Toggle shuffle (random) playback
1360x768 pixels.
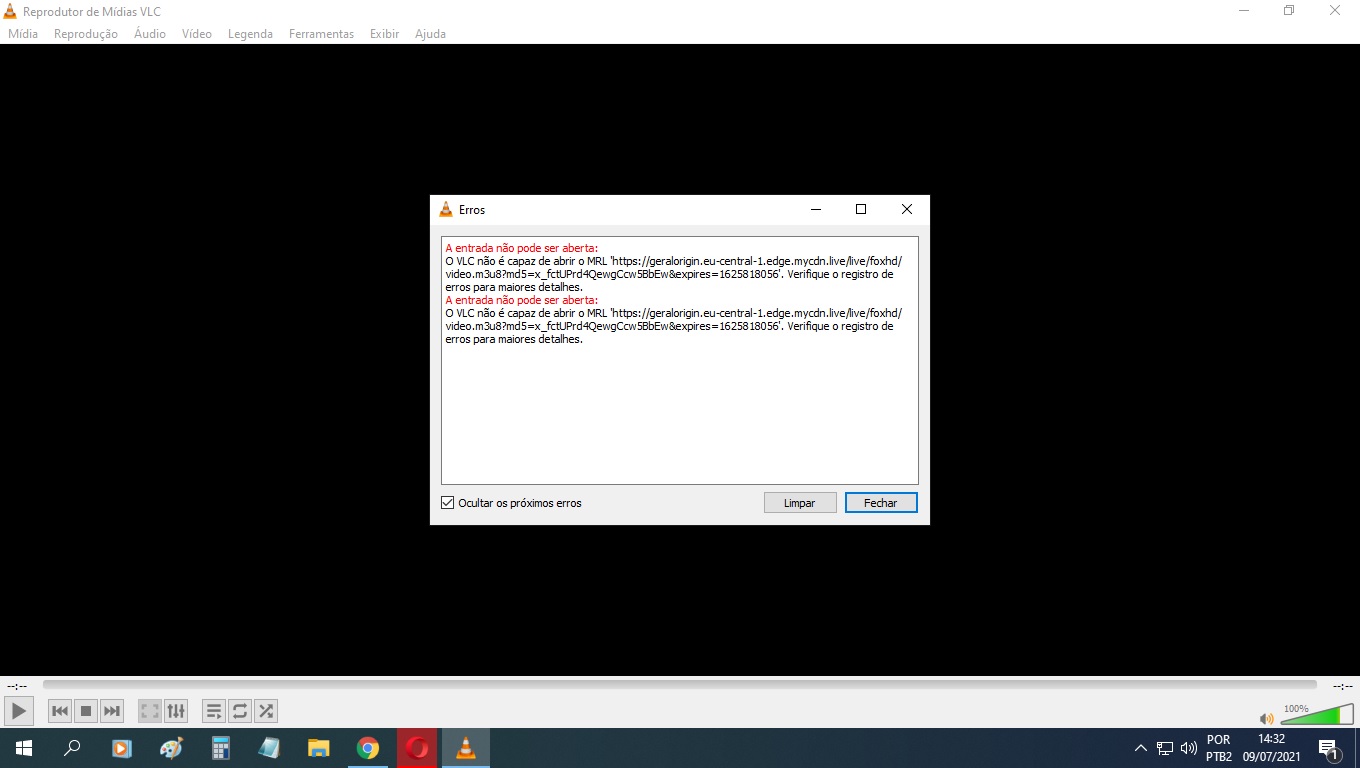point(266,711)
